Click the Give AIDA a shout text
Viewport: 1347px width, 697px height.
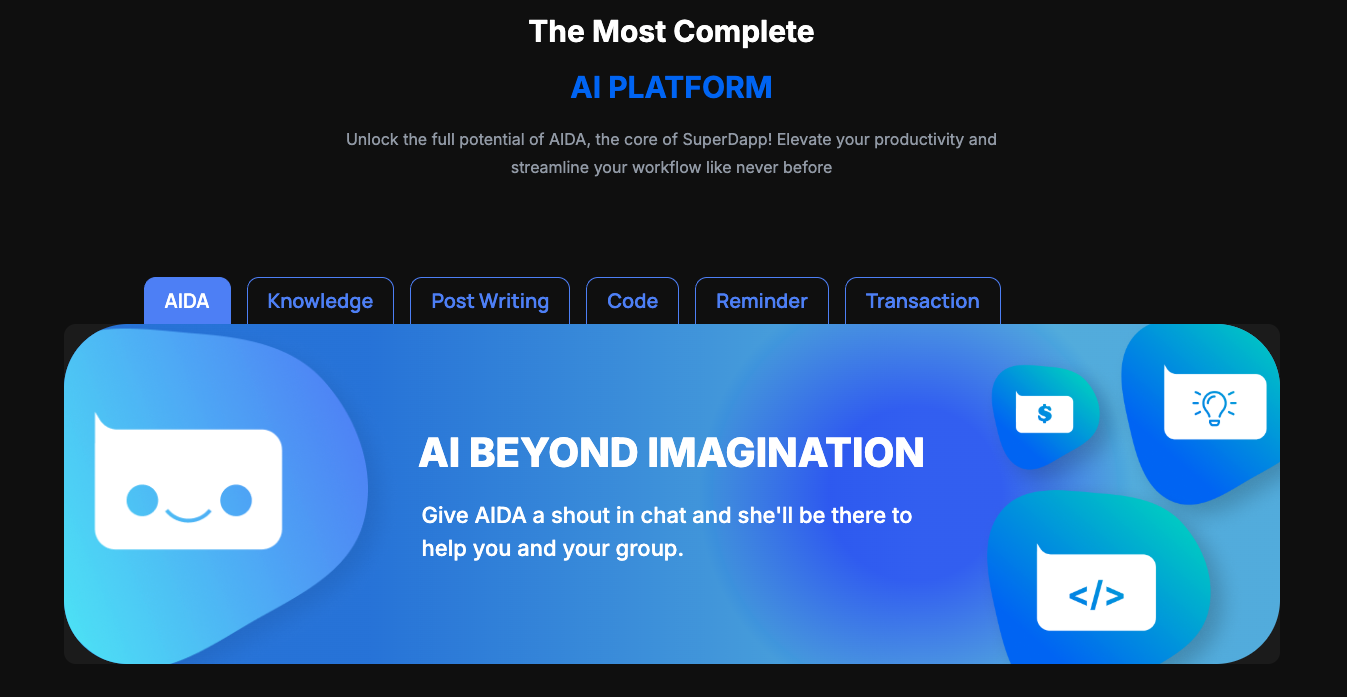pyautogui.click(x=667, y=532)
